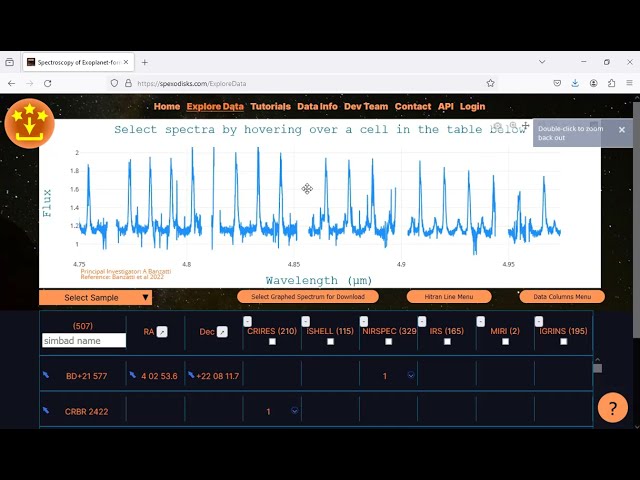The image size is (640, 480).
Task: Open the Dev Team page
Action: pyautogui.click(x=366, y=107)
